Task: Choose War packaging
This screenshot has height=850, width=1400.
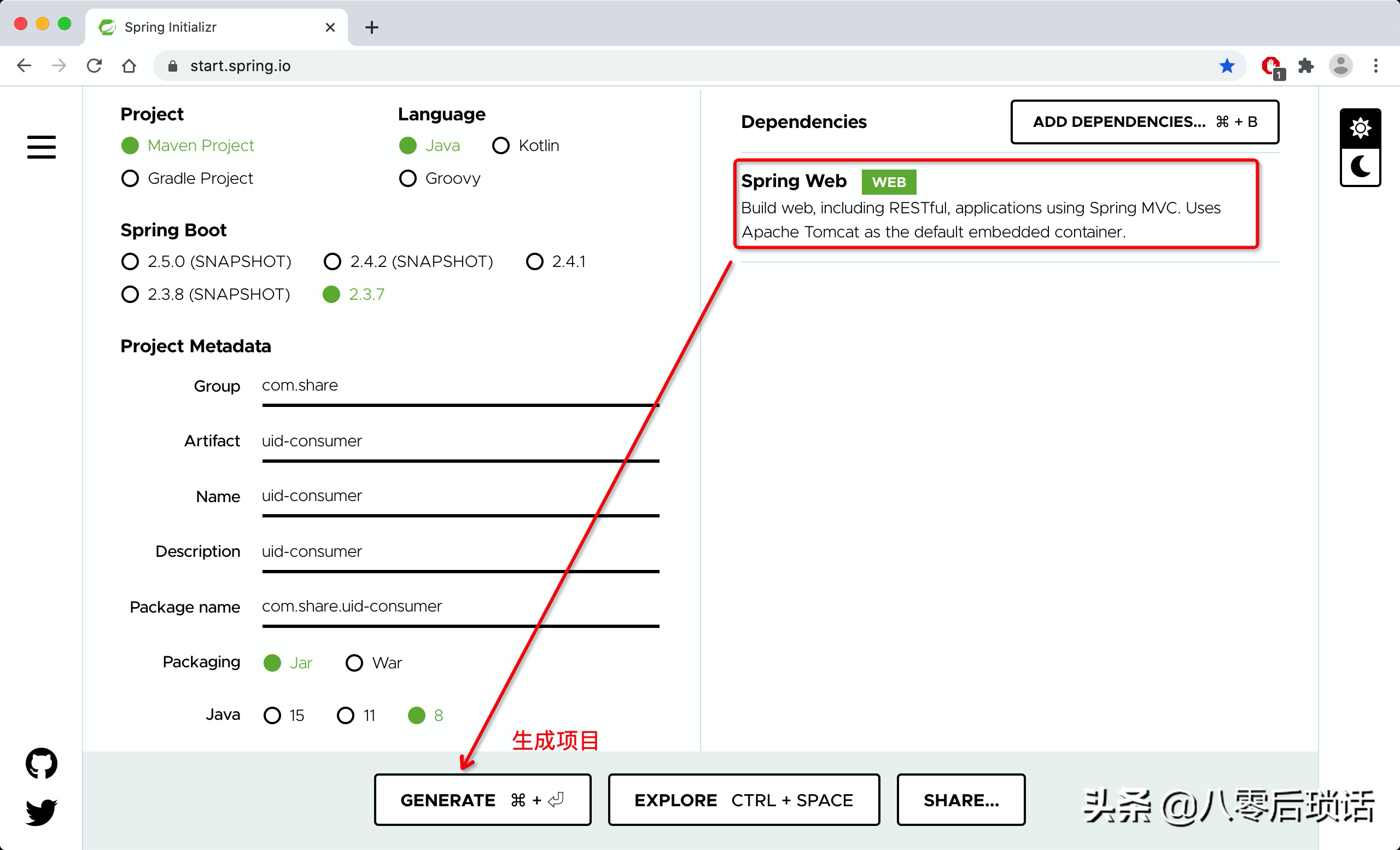Action: pos(374,662)
